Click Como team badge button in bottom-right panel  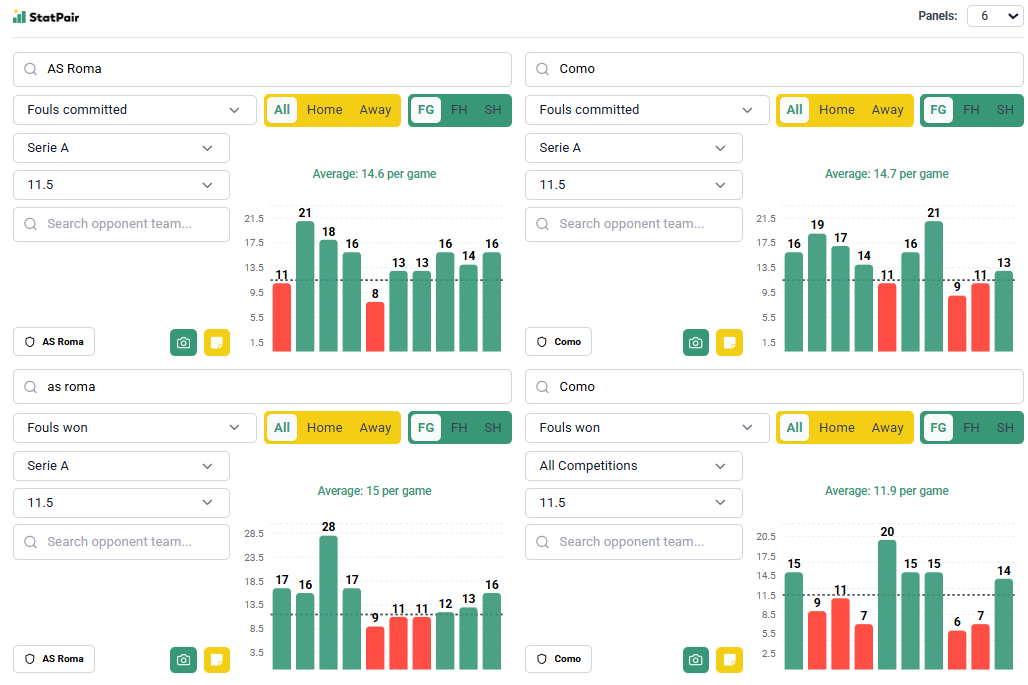coord(558,660)
